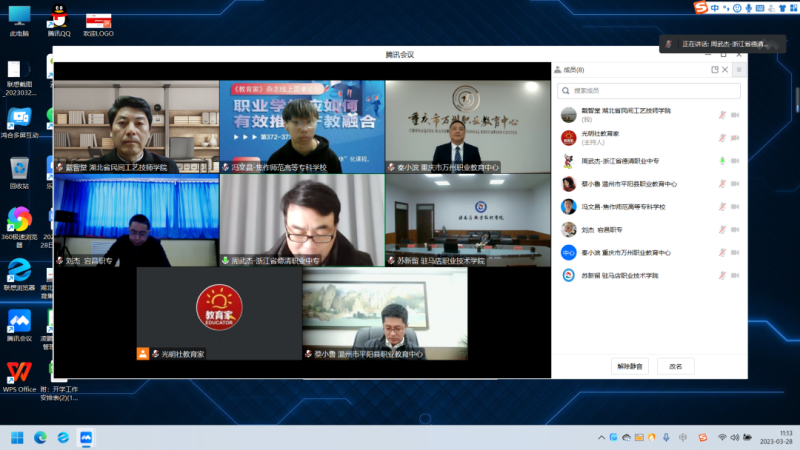Select 冯文昌 video tile
The height and width of the screenshot is (450, 800).
click(x=302, y=127)
